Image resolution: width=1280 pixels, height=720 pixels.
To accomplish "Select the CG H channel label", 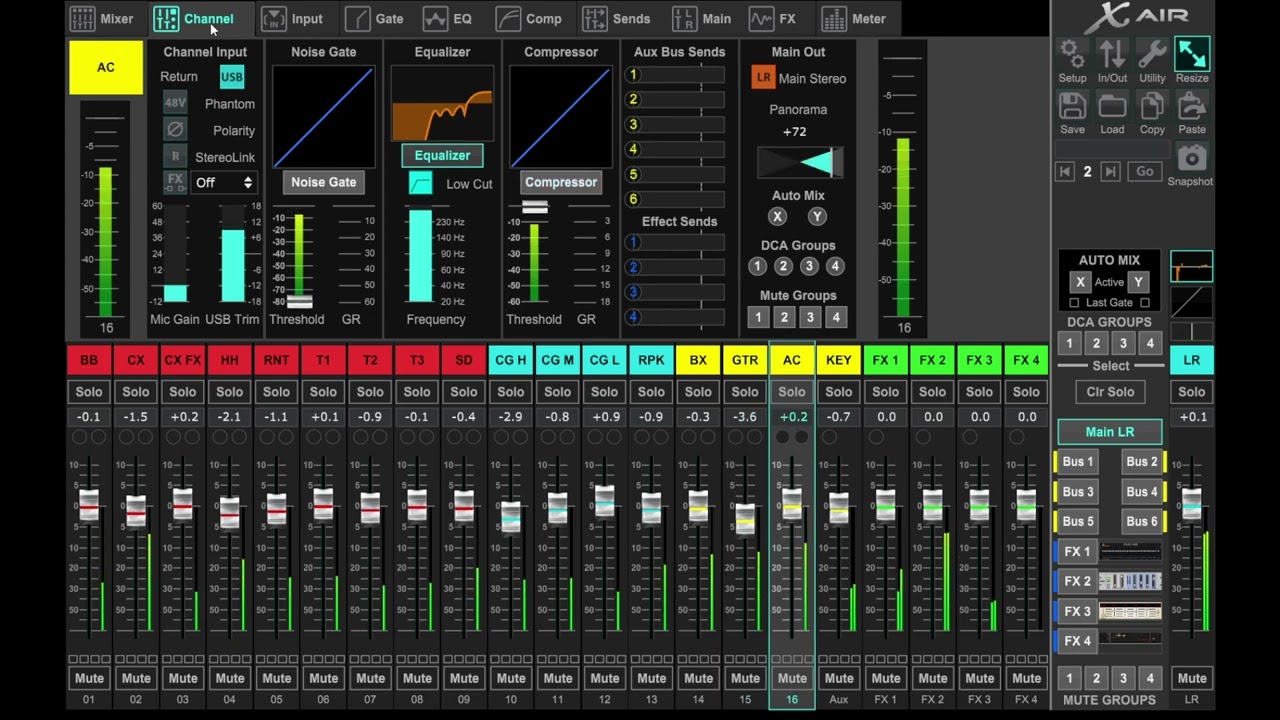I will point(510,360).
